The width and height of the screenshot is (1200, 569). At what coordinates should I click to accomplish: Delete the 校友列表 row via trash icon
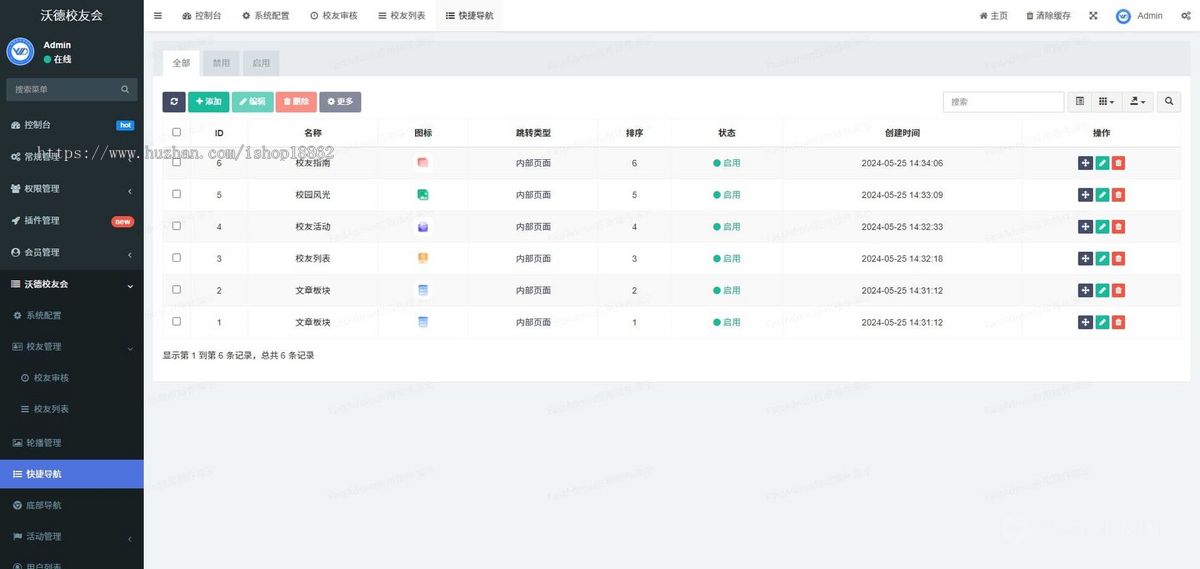(x=1118, y=259)
